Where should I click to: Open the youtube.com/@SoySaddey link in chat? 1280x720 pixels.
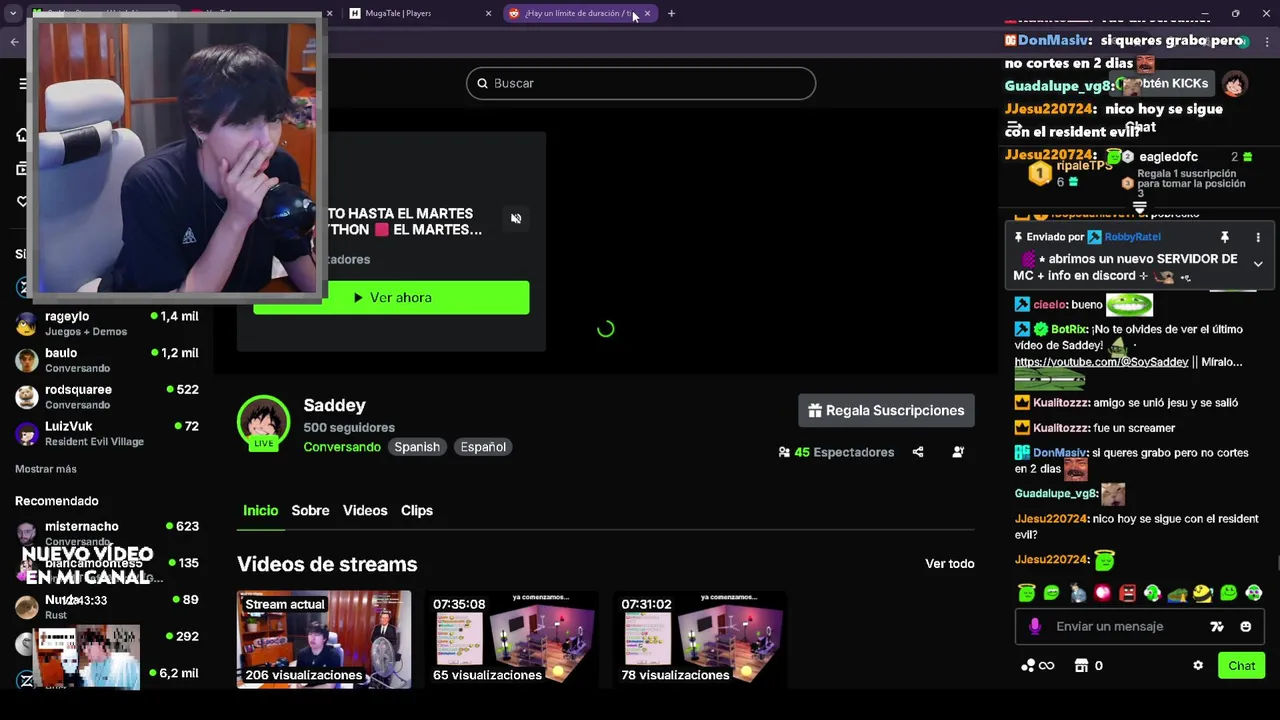coord(1101,362)
